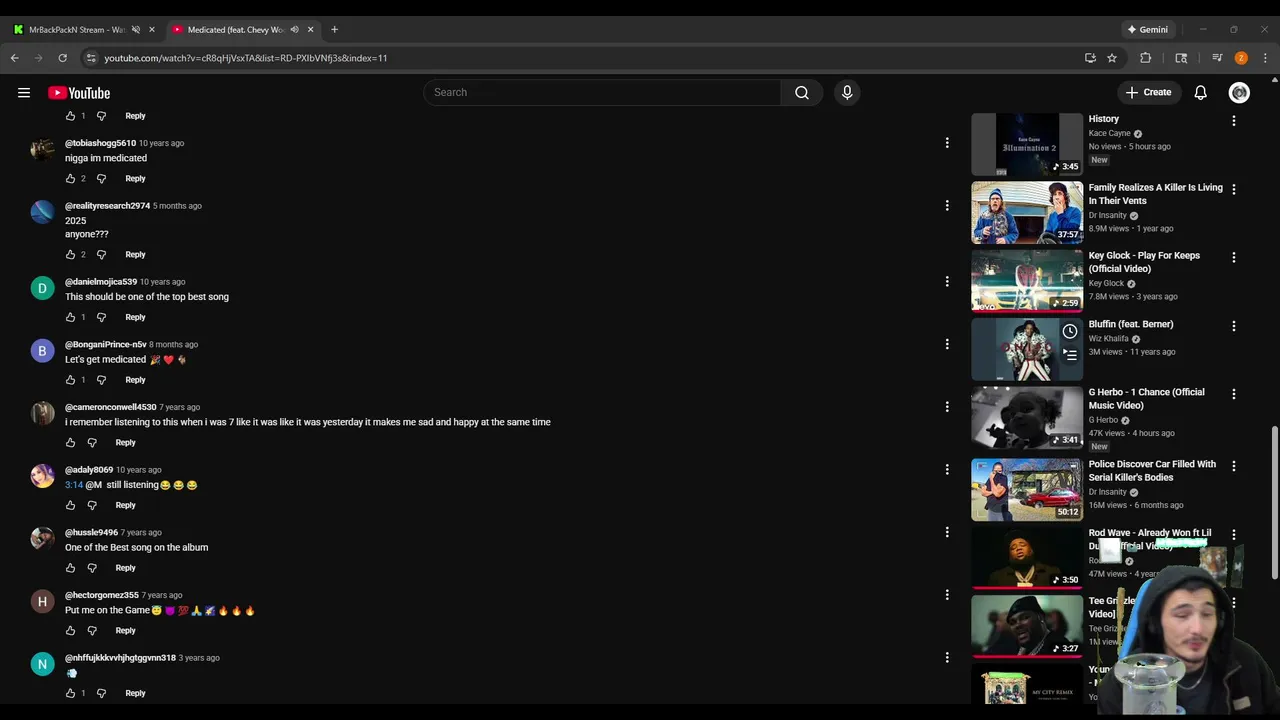Open the YouTube guide hamburger menu
The width and height of the screenshot is (1280, 720).
[x=24, y=93]
